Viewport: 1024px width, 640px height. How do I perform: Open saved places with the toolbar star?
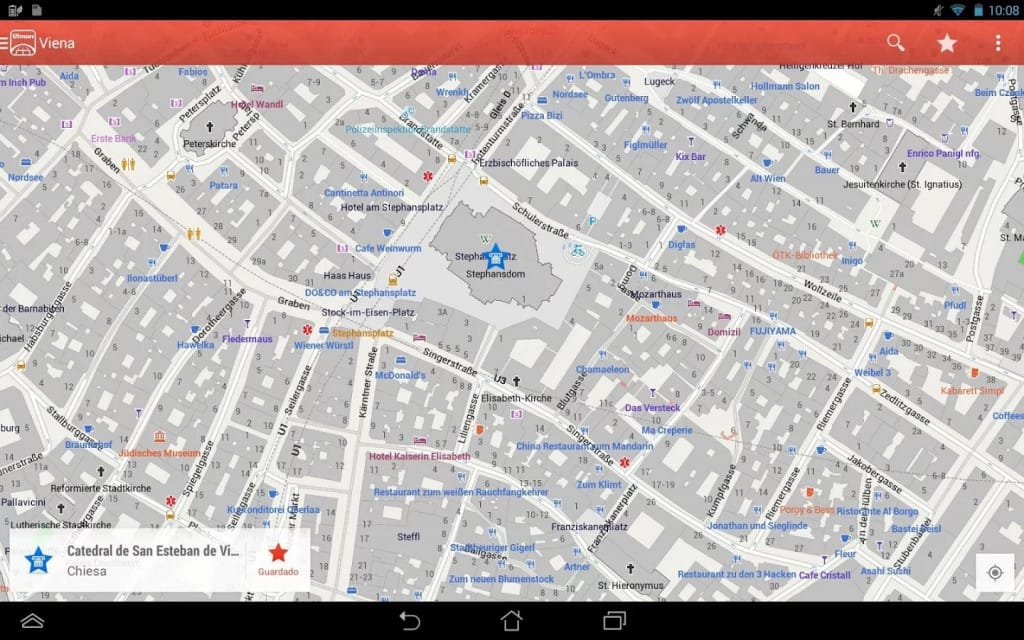click(946, 42)
